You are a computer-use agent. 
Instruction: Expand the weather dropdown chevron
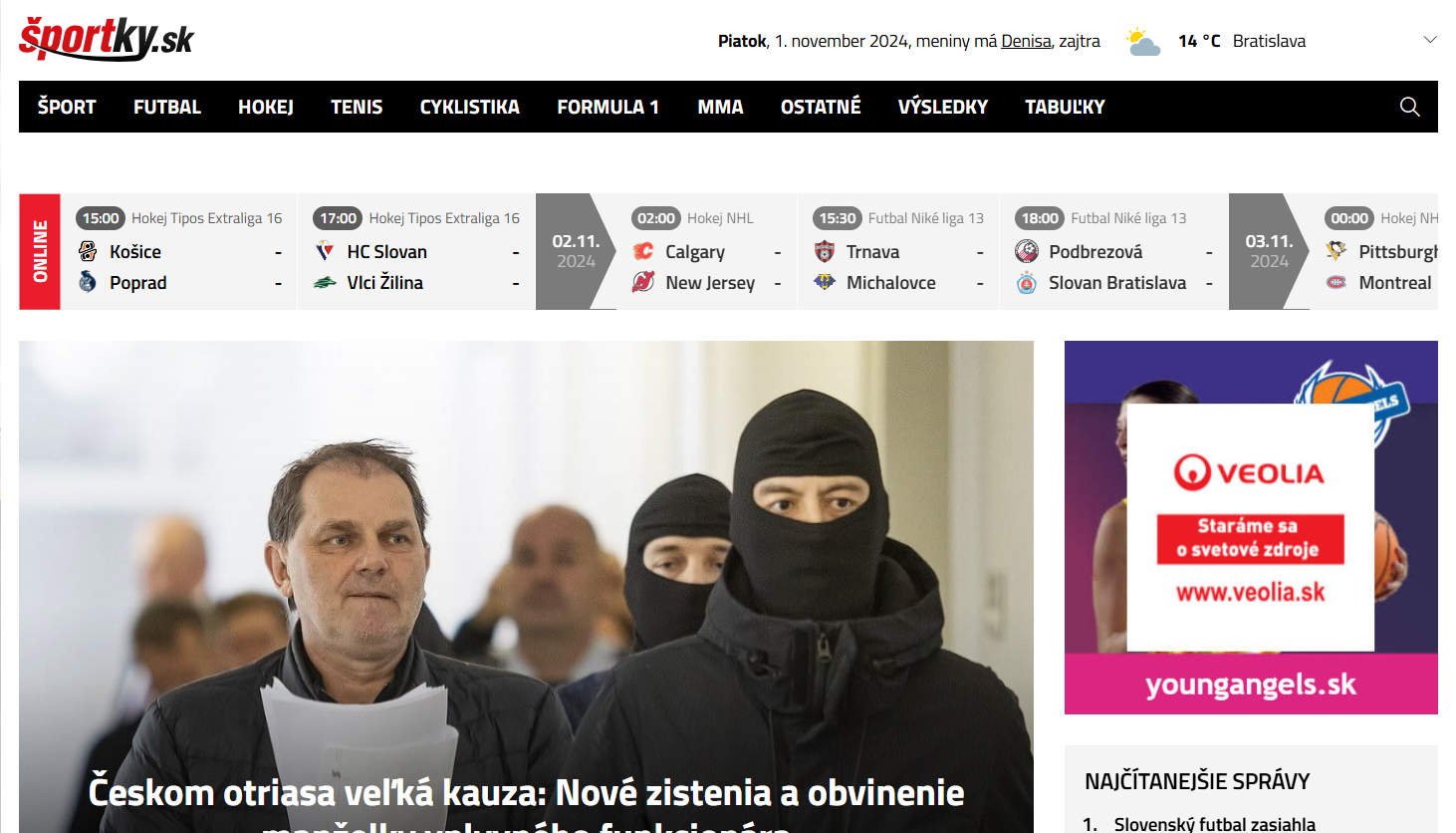point(1430,41)
